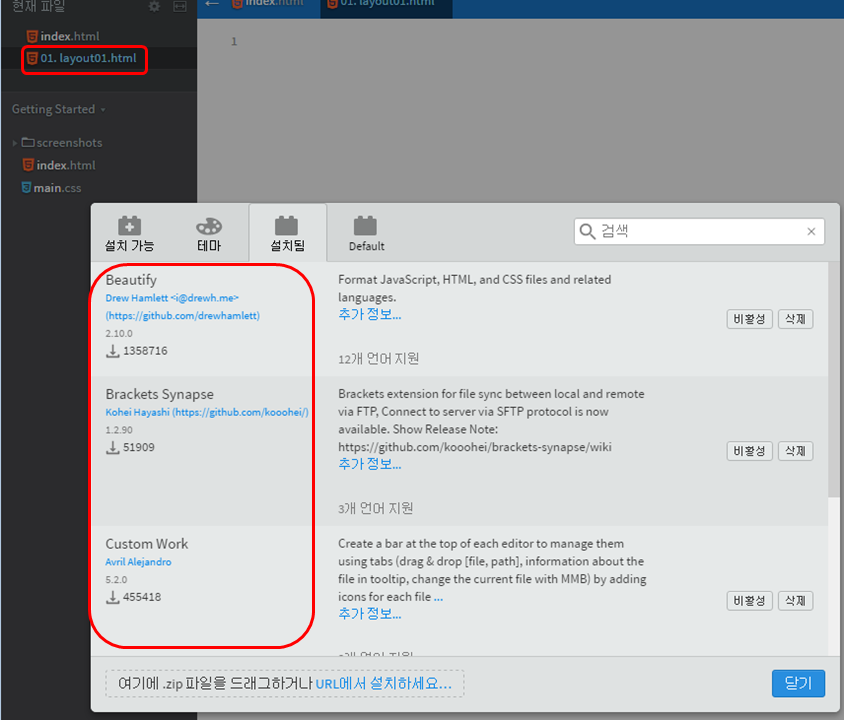The width and height of the screenshot is (844, 720).
Task: Delete Brackets Synapse with 삭제
Action: pos(795,451)
